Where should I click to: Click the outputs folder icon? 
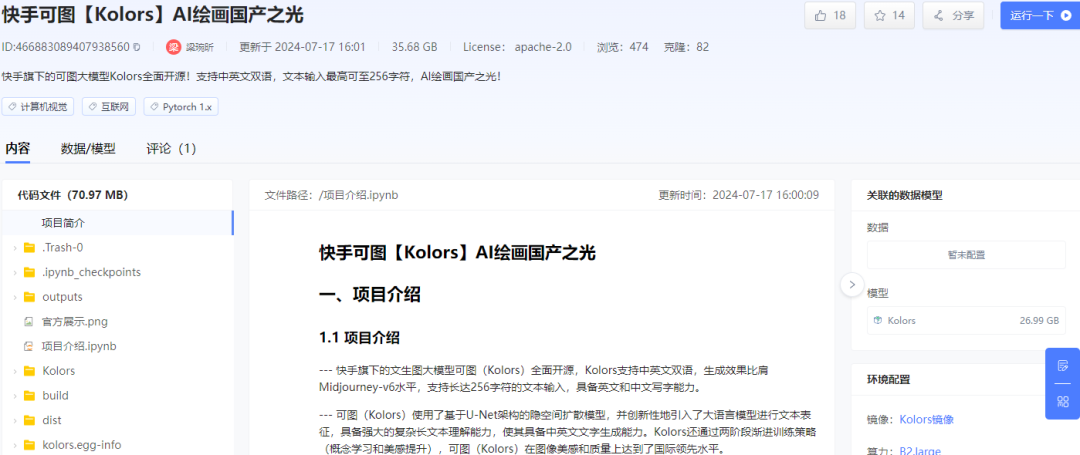[x=29, y=297]
